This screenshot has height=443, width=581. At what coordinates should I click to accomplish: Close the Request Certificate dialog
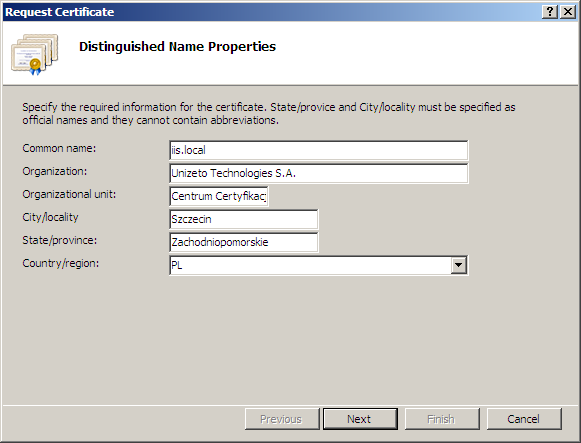(568, 12)
